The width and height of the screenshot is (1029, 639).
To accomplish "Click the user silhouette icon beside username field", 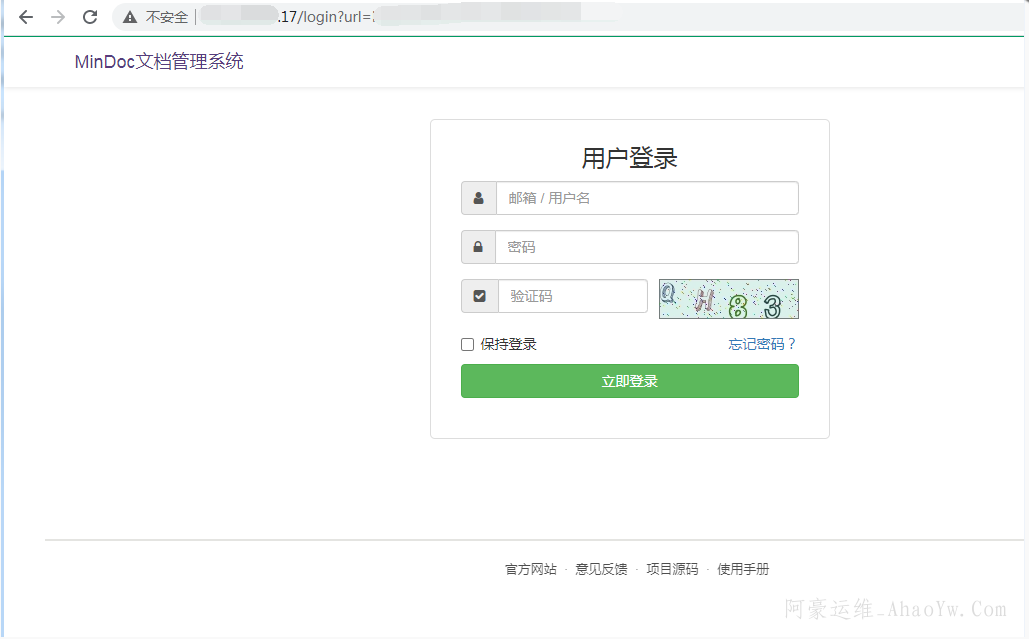I will (479, 198).
